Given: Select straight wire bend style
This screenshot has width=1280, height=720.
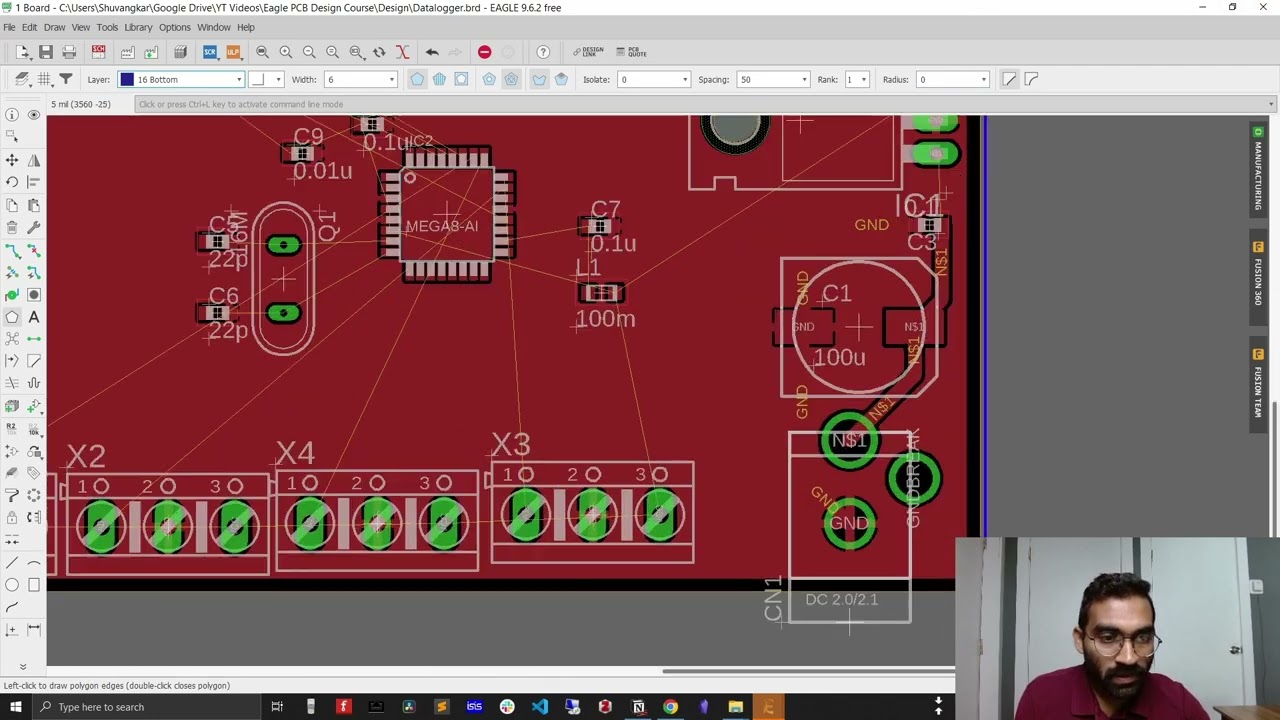Looking at the screenshot, I should point(1009,79).
